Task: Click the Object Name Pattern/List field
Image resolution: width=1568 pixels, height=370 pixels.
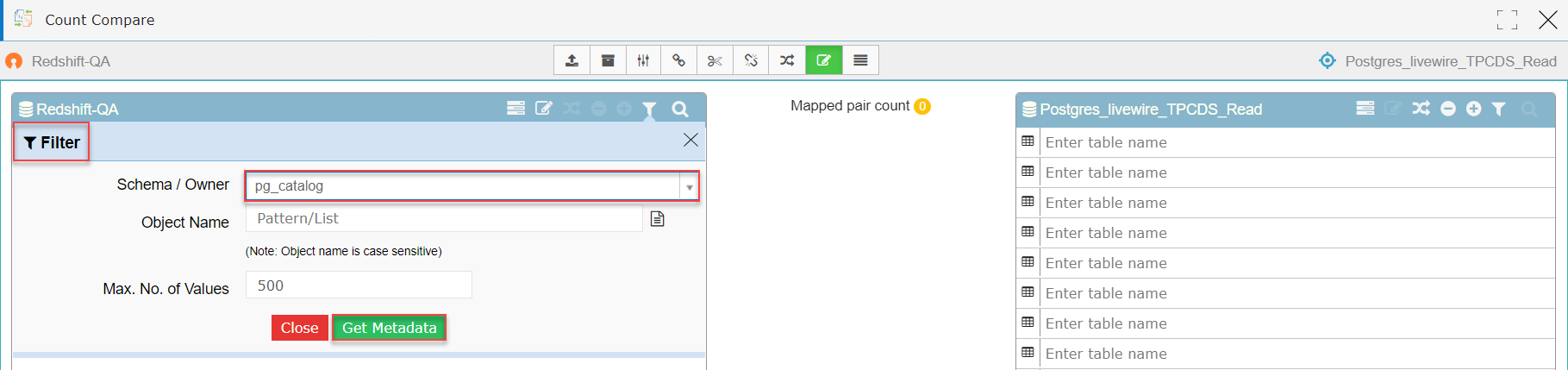Action: [x=444, y=218]
